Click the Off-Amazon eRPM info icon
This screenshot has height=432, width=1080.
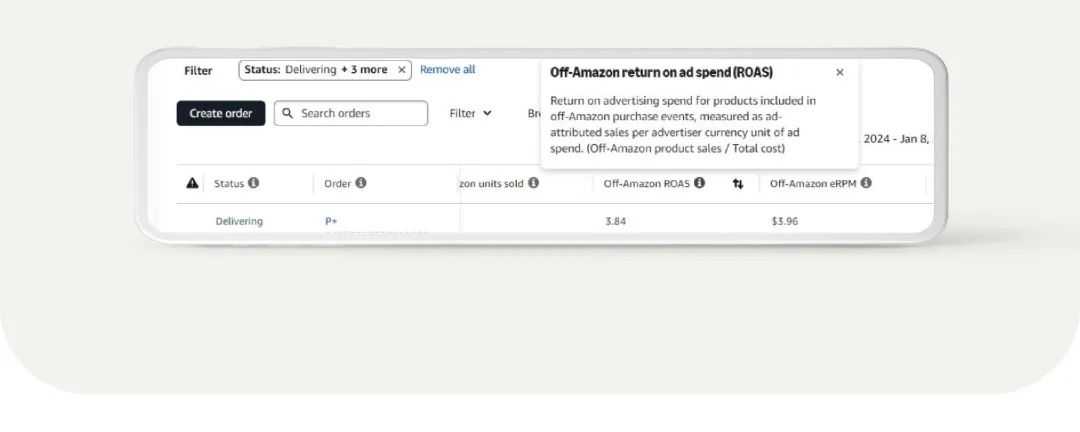[866, 183]
